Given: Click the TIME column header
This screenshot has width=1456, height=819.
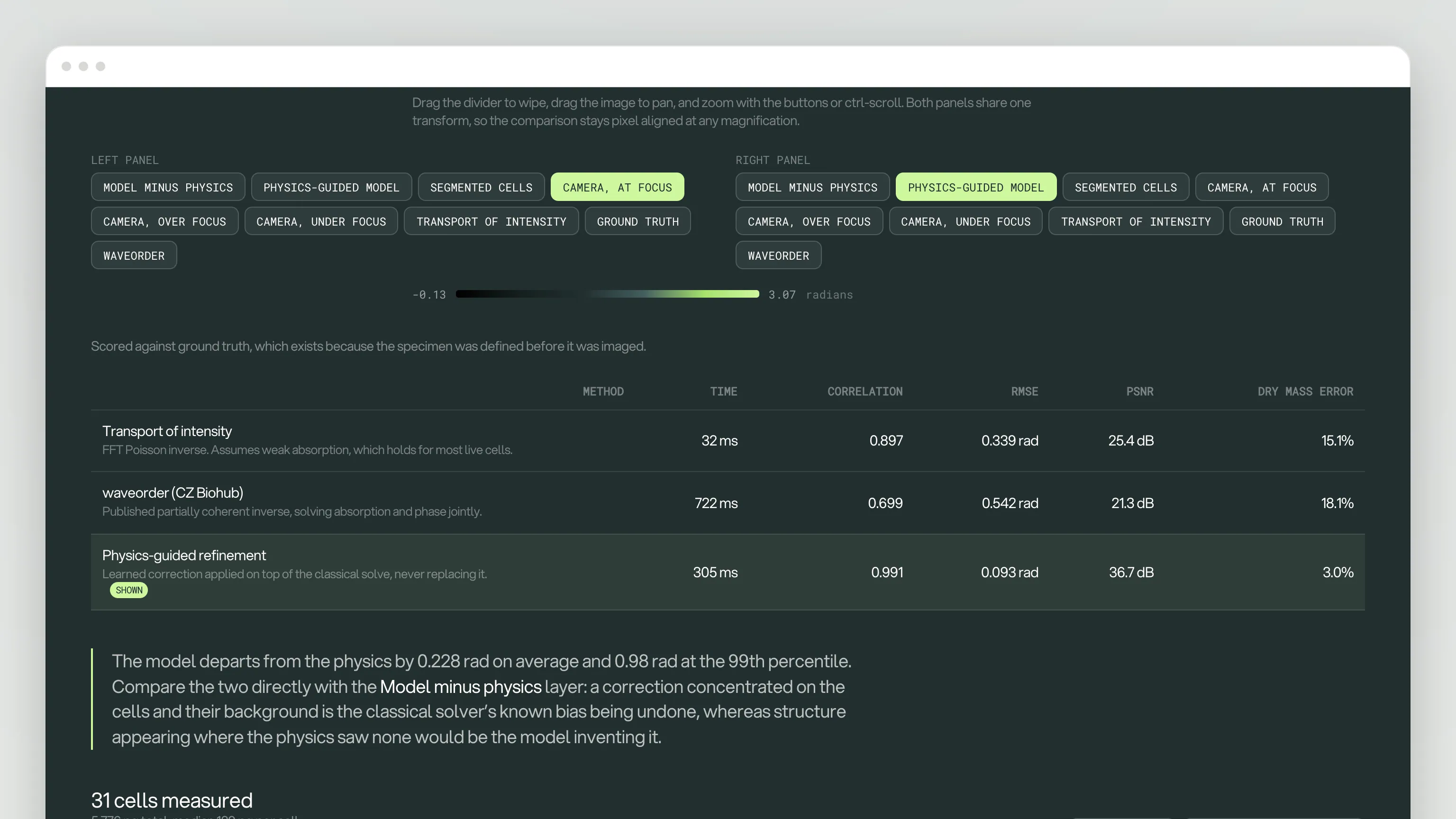Looking at the screenshot, I should click(x=723, y=391).
